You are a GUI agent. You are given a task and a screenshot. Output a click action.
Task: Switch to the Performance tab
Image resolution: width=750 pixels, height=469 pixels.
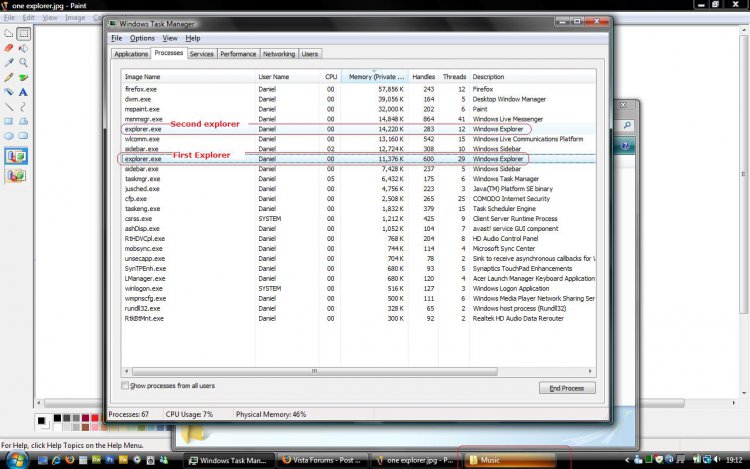tap(238, 54)
